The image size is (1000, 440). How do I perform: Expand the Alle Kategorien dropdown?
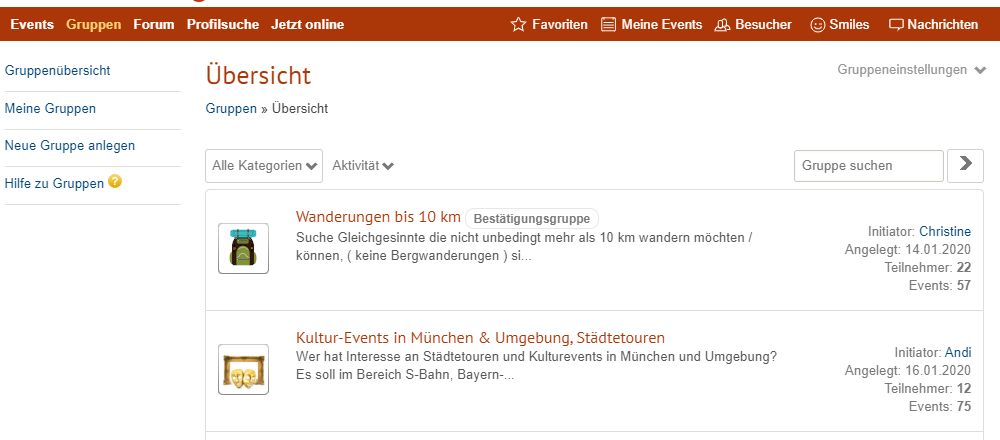pyautogui.click(x=265, y=165)
